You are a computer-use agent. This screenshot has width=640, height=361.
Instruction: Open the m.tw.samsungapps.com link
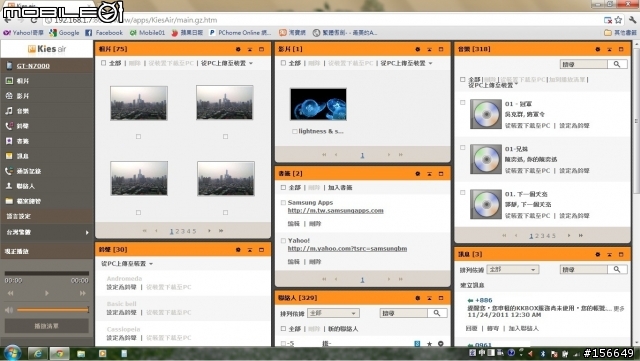[336, 211]
